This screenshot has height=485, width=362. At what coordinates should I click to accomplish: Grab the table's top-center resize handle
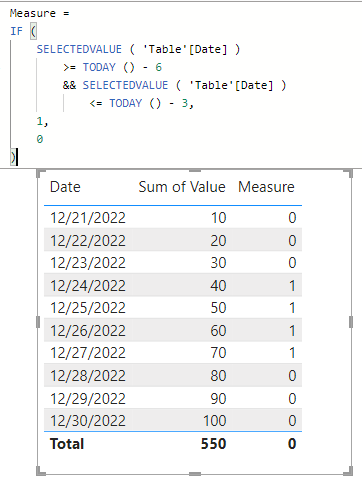(x=195, y=171)
